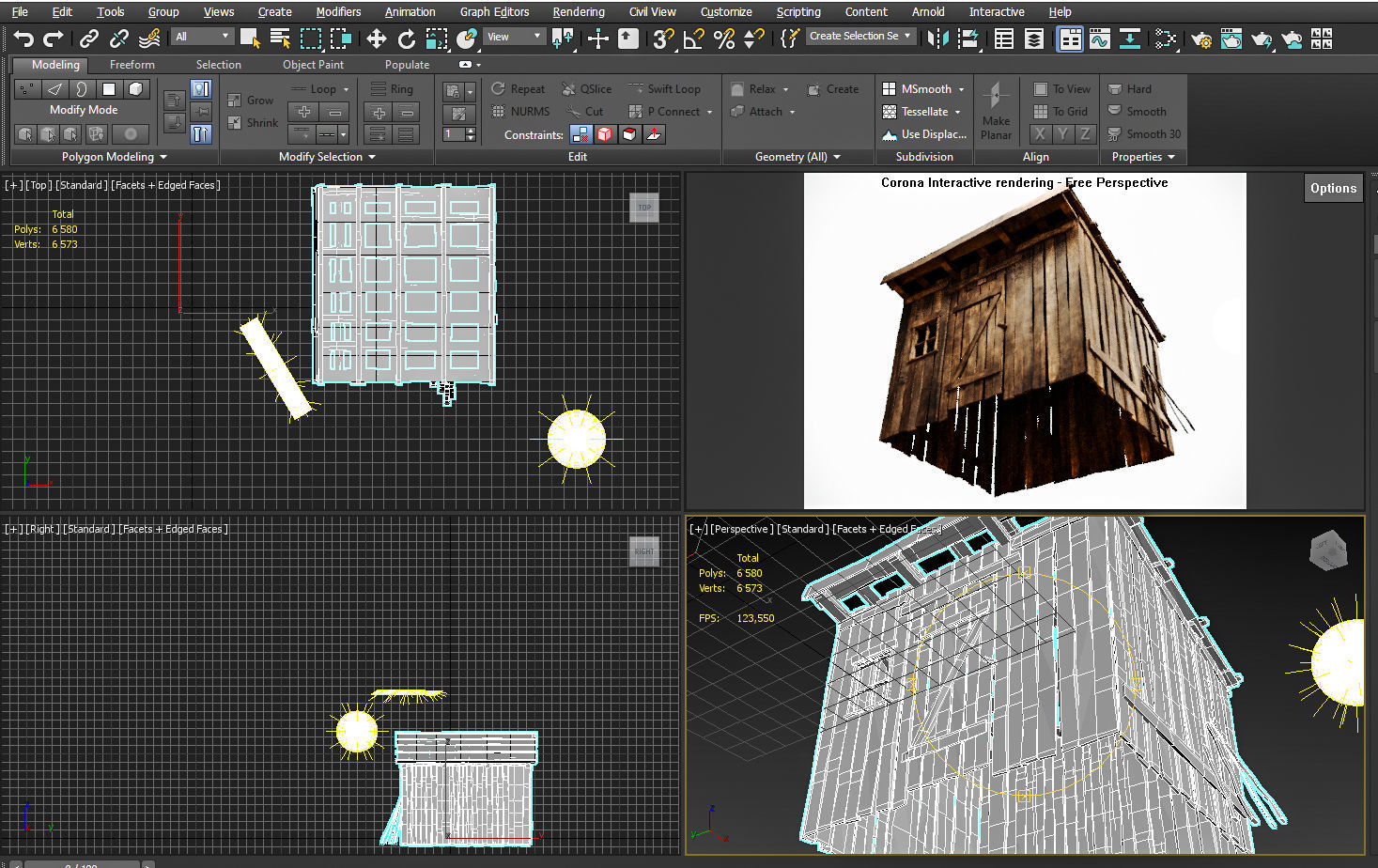The image size is (1378, 868).
Task: Toggle Window/Crossing selection mode
Action: (x=340, y=39)
